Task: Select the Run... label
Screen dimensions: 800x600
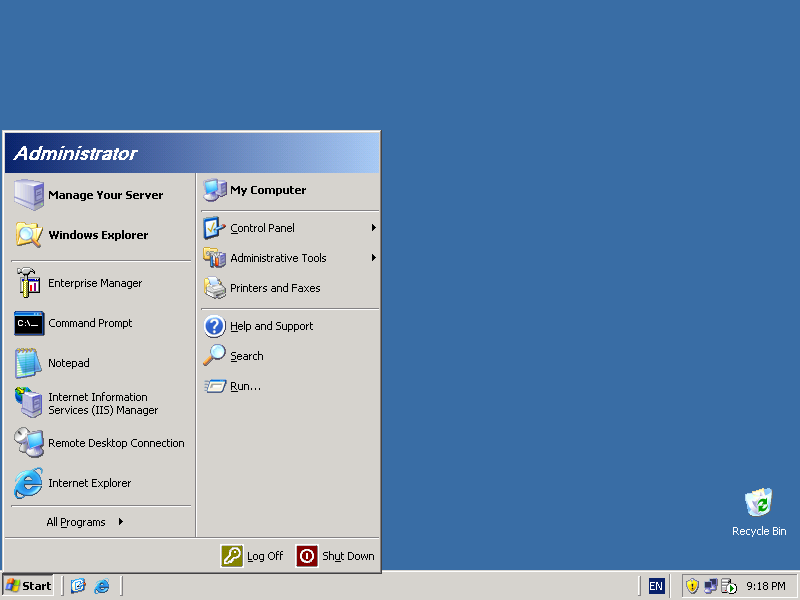Action: [245, 386]
